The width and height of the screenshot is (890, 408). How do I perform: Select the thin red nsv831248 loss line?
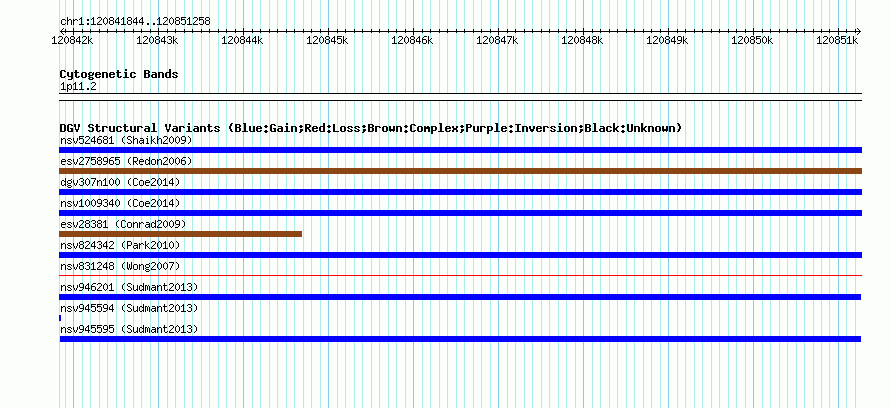[x=460, y=276]
